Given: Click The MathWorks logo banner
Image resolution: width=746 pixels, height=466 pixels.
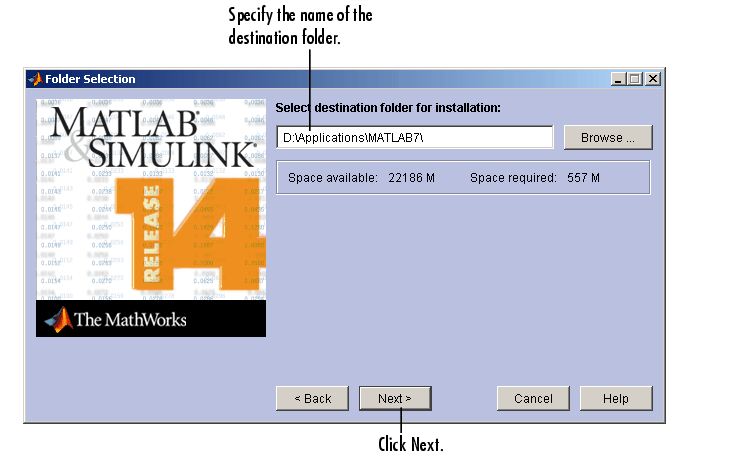Looking at the screenshot, I should pyautogui.click(x=151, y=319).
